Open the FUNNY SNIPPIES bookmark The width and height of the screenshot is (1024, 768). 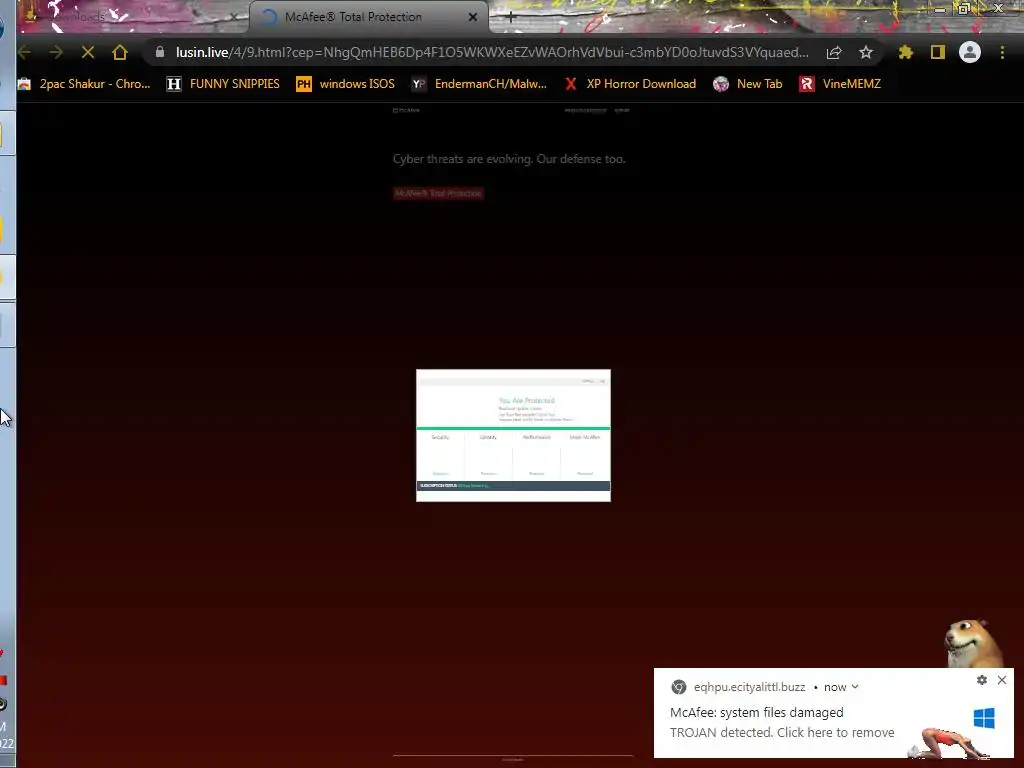[x=223, y=84]
